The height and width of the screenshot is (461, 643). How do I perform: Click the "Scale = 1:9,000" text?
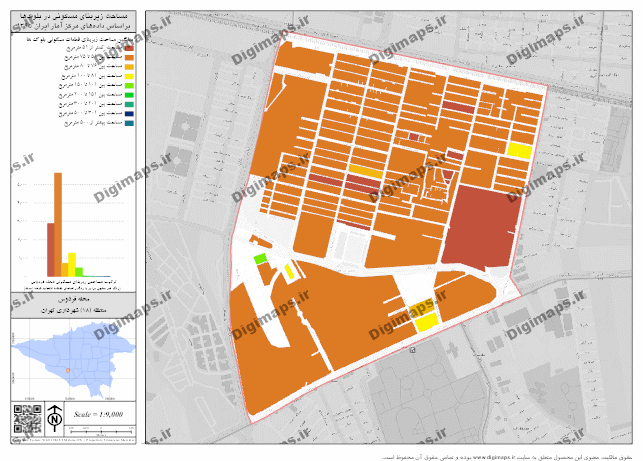tap(98, 414)
